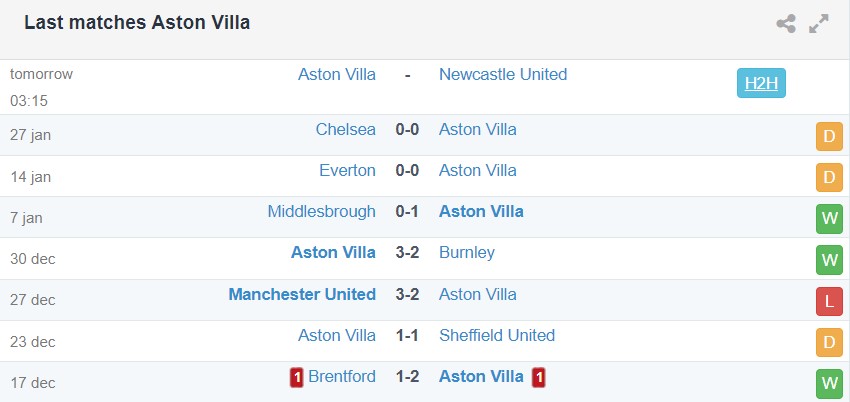Click the expand fullscreen arrows icon
This screenshot has height=402, width=850.
tap(819, 24)
